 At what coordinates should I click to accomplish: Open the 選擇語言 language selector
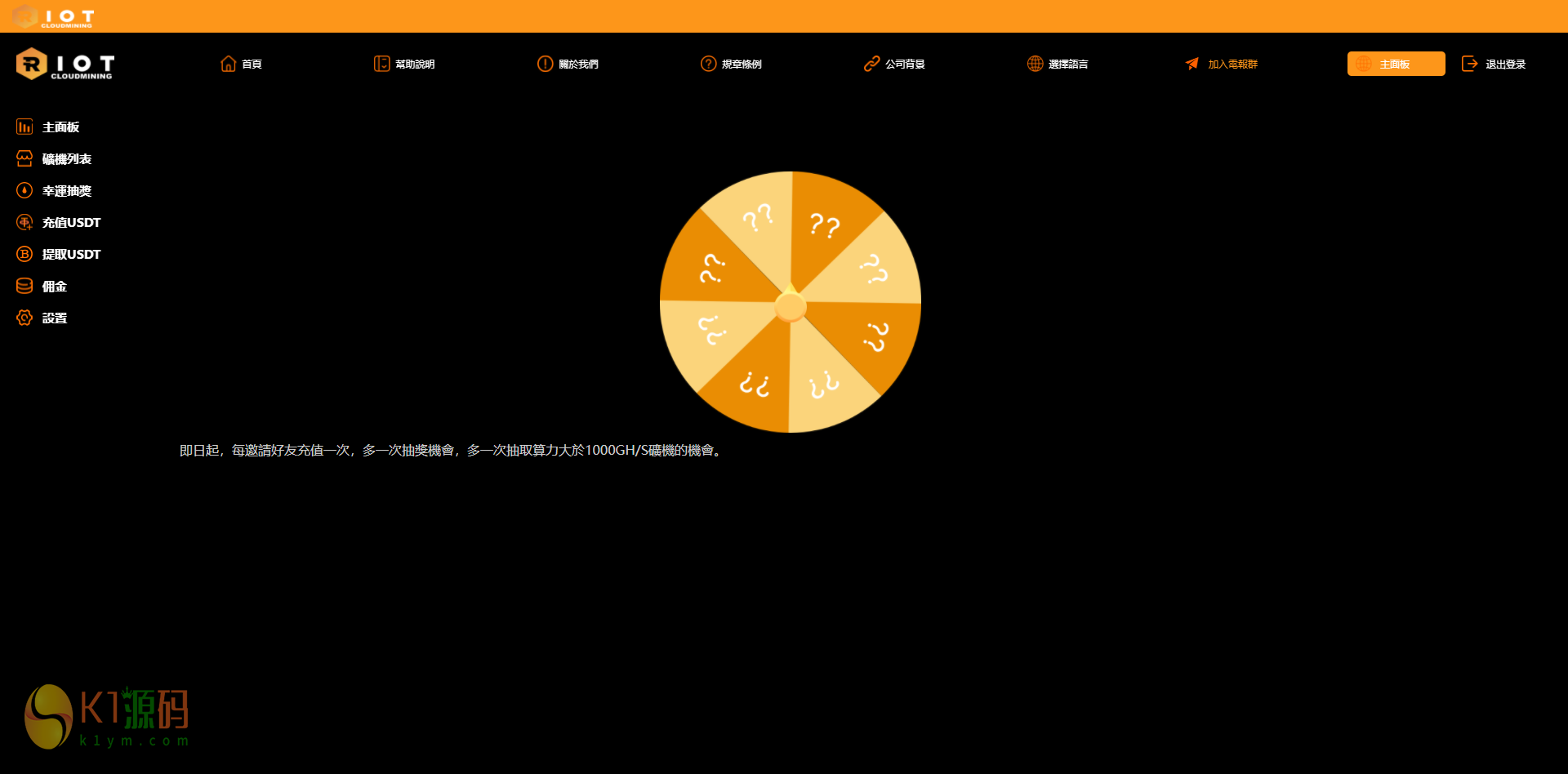(1058, 64)
